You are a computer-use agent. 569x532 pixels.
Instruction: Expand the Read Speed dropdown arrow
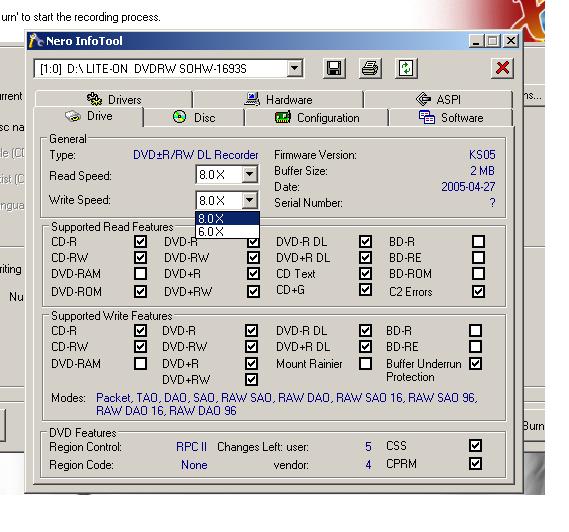point(249,175)
